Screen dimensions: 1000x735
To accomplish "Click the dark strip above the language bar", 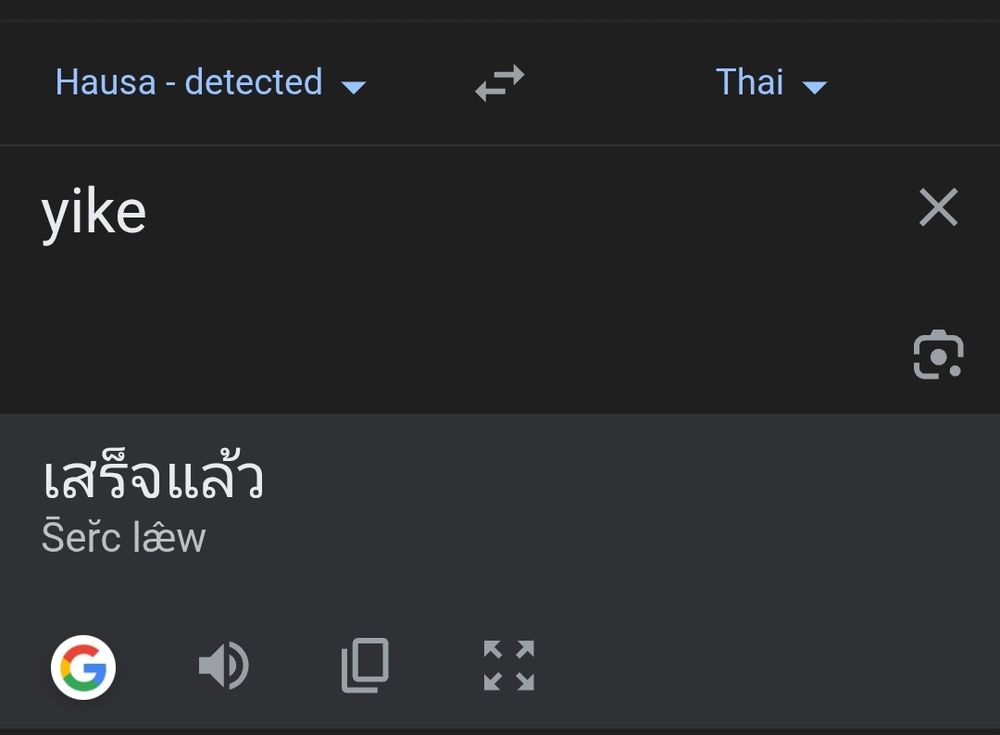I will click(500, 10).
